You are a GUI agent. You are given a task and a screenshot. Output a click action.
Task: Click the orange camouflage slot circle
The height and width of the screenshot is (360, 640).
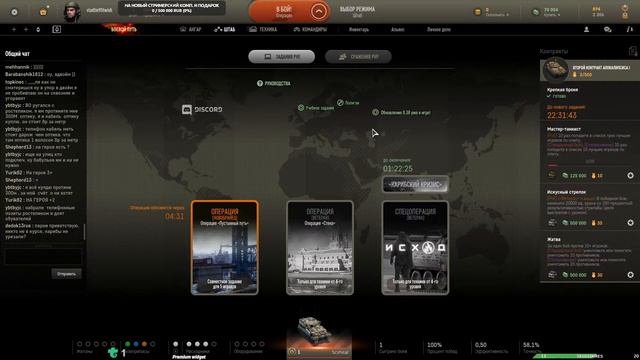pos(144,344)
